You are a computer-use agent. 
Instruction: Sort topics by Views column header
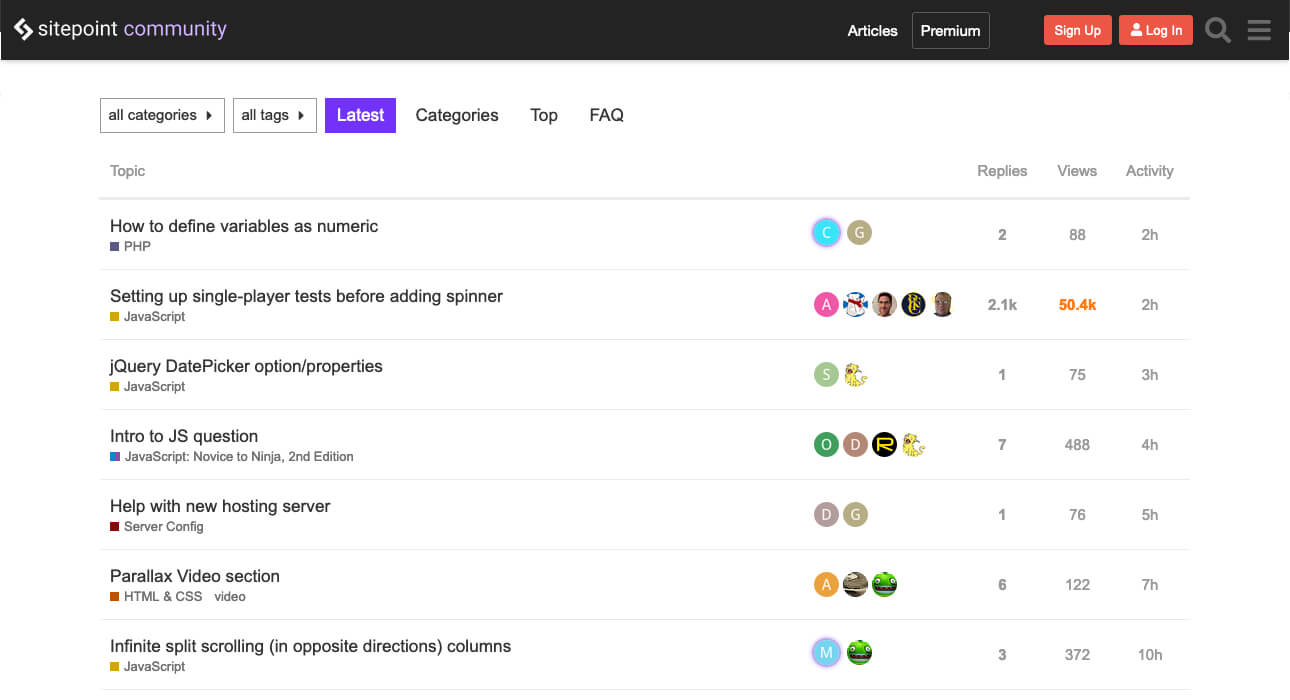[x=1077, y=171]
